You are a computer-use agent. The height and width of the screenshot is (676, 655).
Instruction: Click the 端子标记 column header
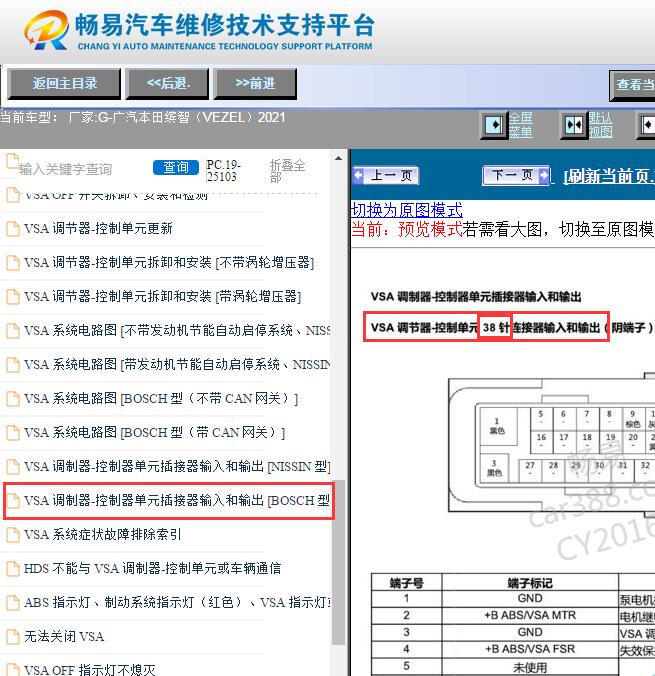(x=530, y=582)
